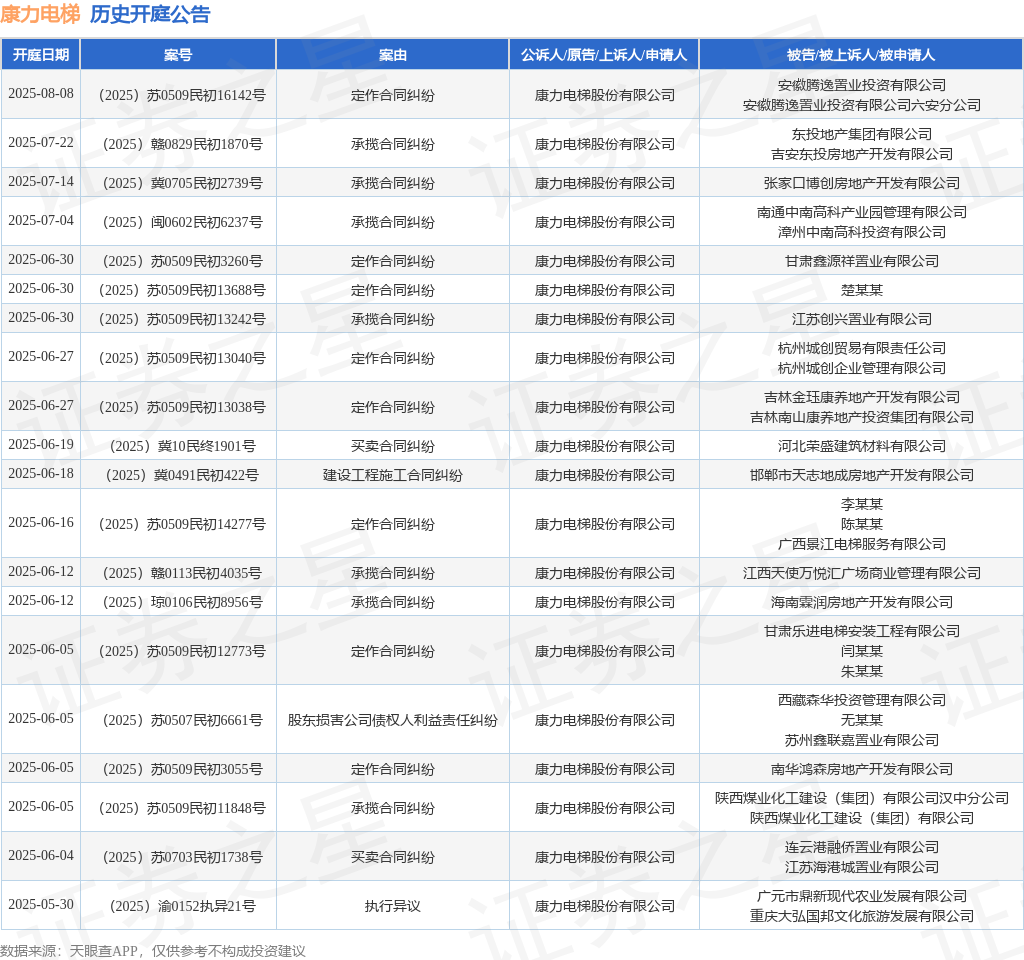Click defendant 安徽腾逸置业投资有限公司六安分公司

click(861, 105)
